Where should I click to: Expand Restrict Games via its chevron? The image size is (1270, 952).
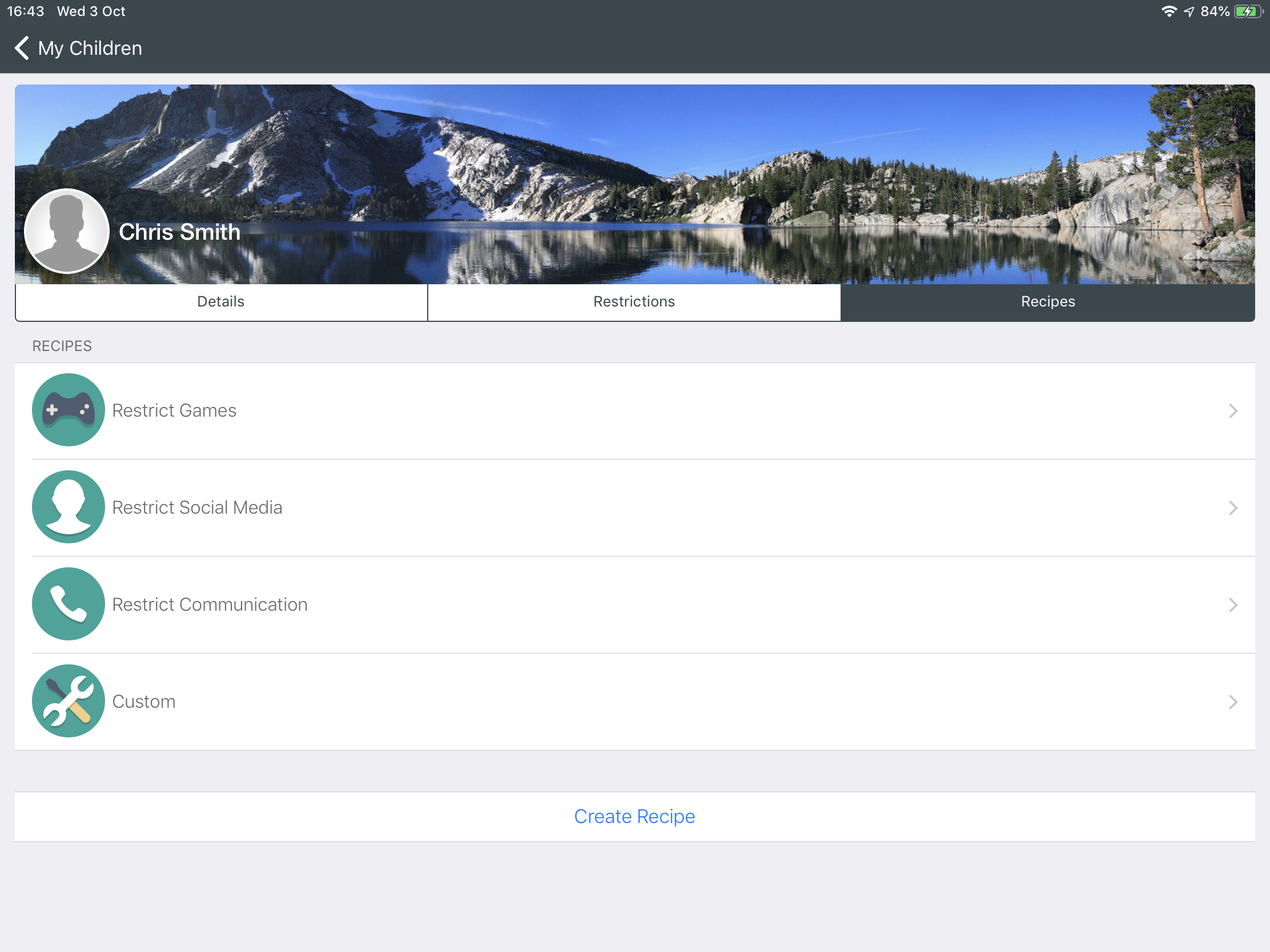(1233, 411)
